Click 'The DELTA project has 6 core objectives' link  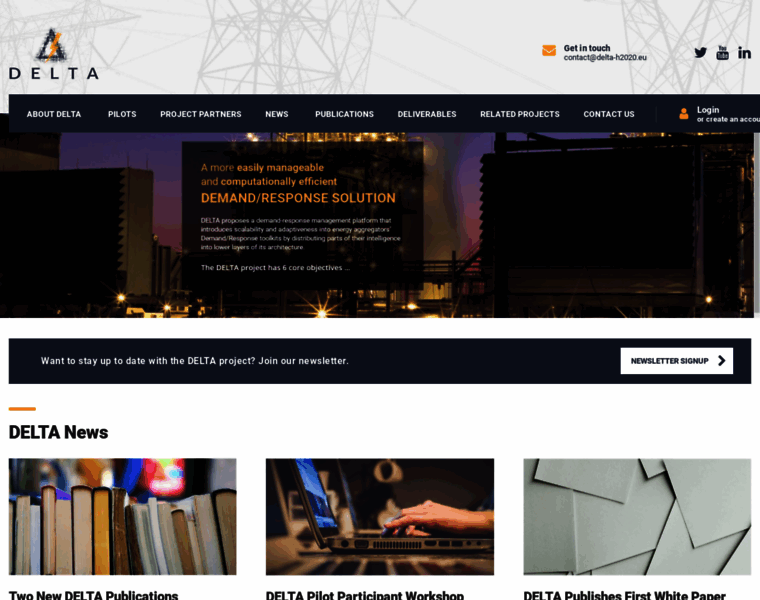[x=275, y=268]
